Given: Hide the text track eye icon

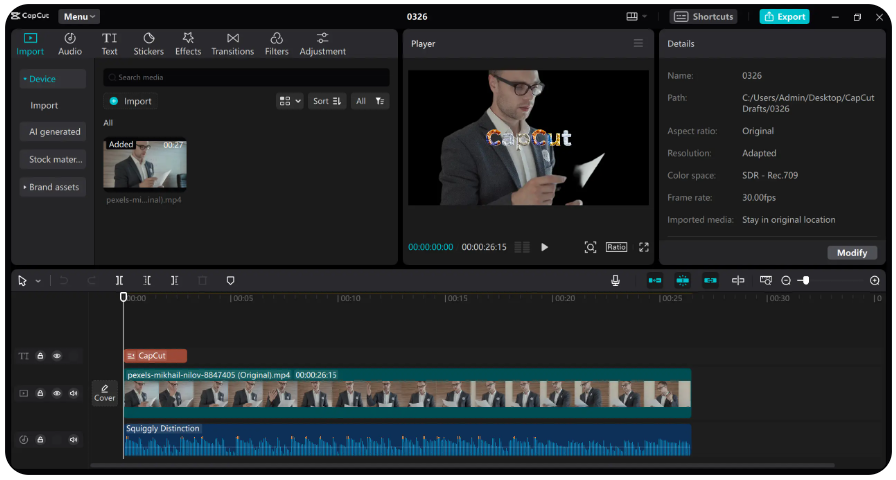Looking at the screenshot, I should click(x=57, y=356).
